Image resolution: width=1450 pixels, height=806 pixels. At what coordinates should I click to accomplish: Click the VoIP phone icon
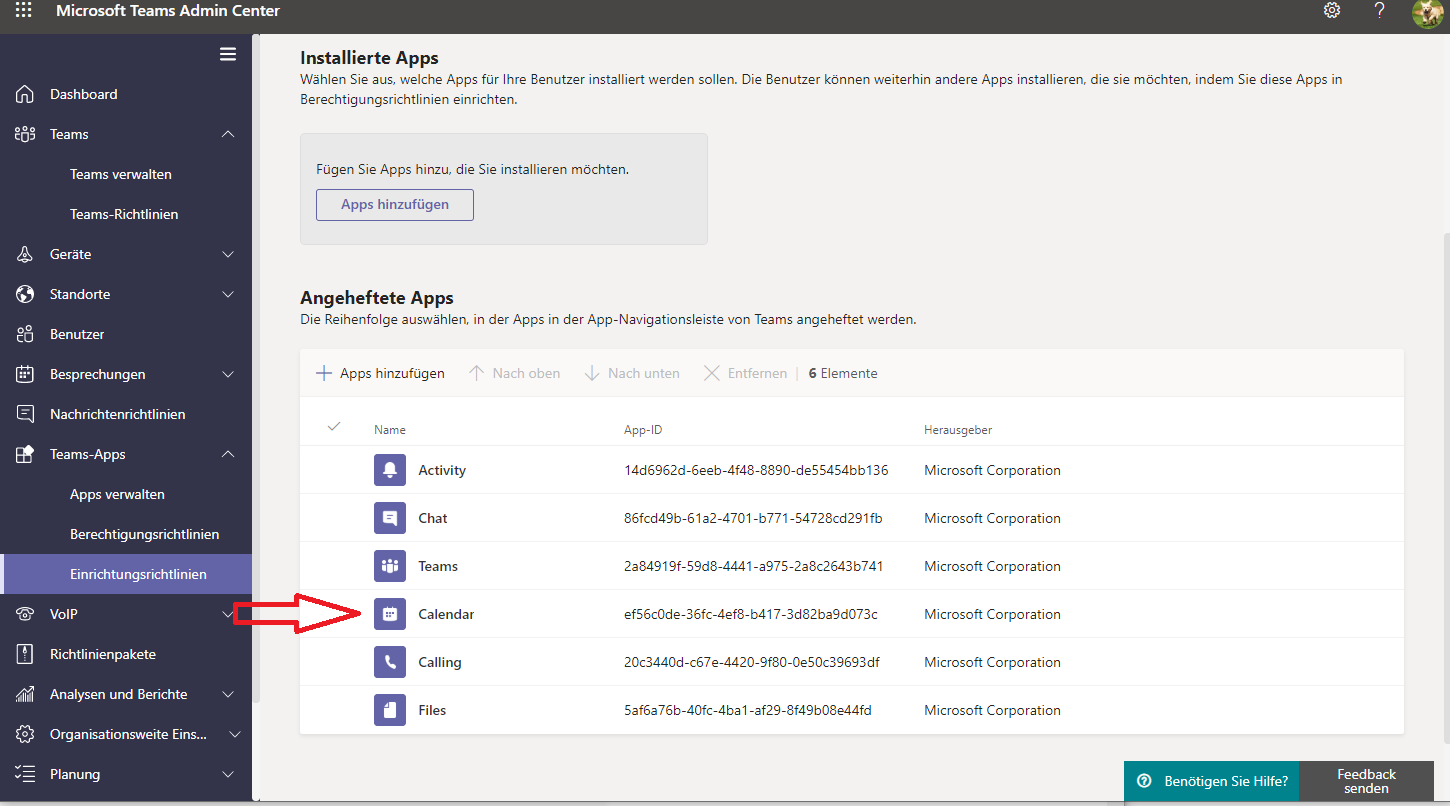26,614
